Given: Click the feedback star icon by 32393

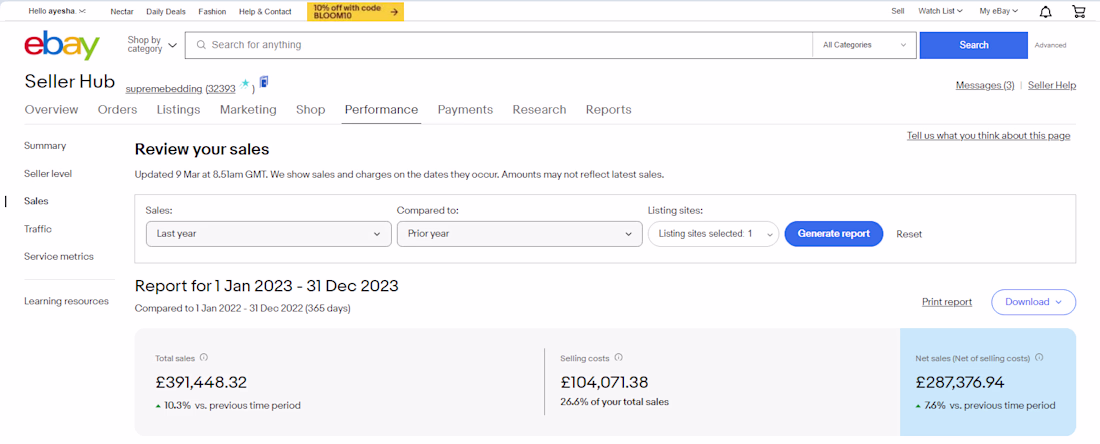Looking at the screenshot, I should (244, 85).
